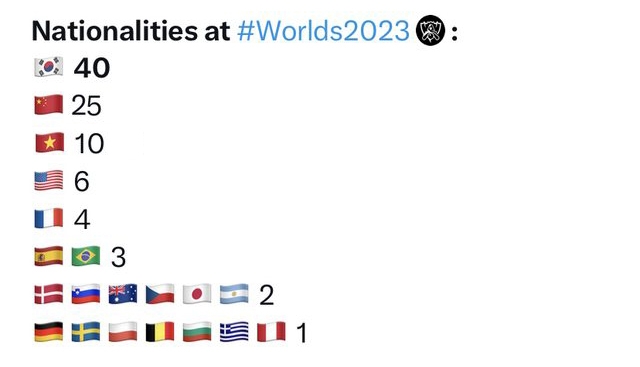Click the Brazil flag emoji

pyautogui.click(x=86, y=256)
